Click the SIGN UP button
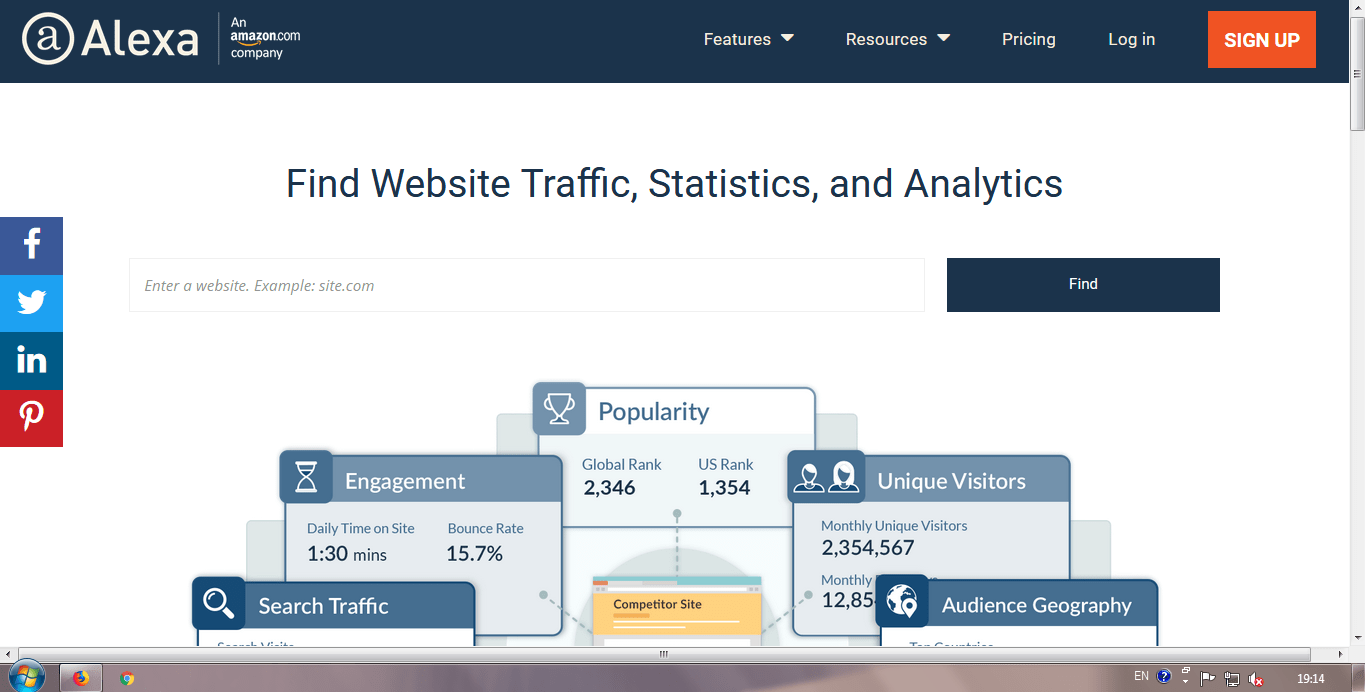The width and height of the screenshot is (1365, 692). 1262,40
